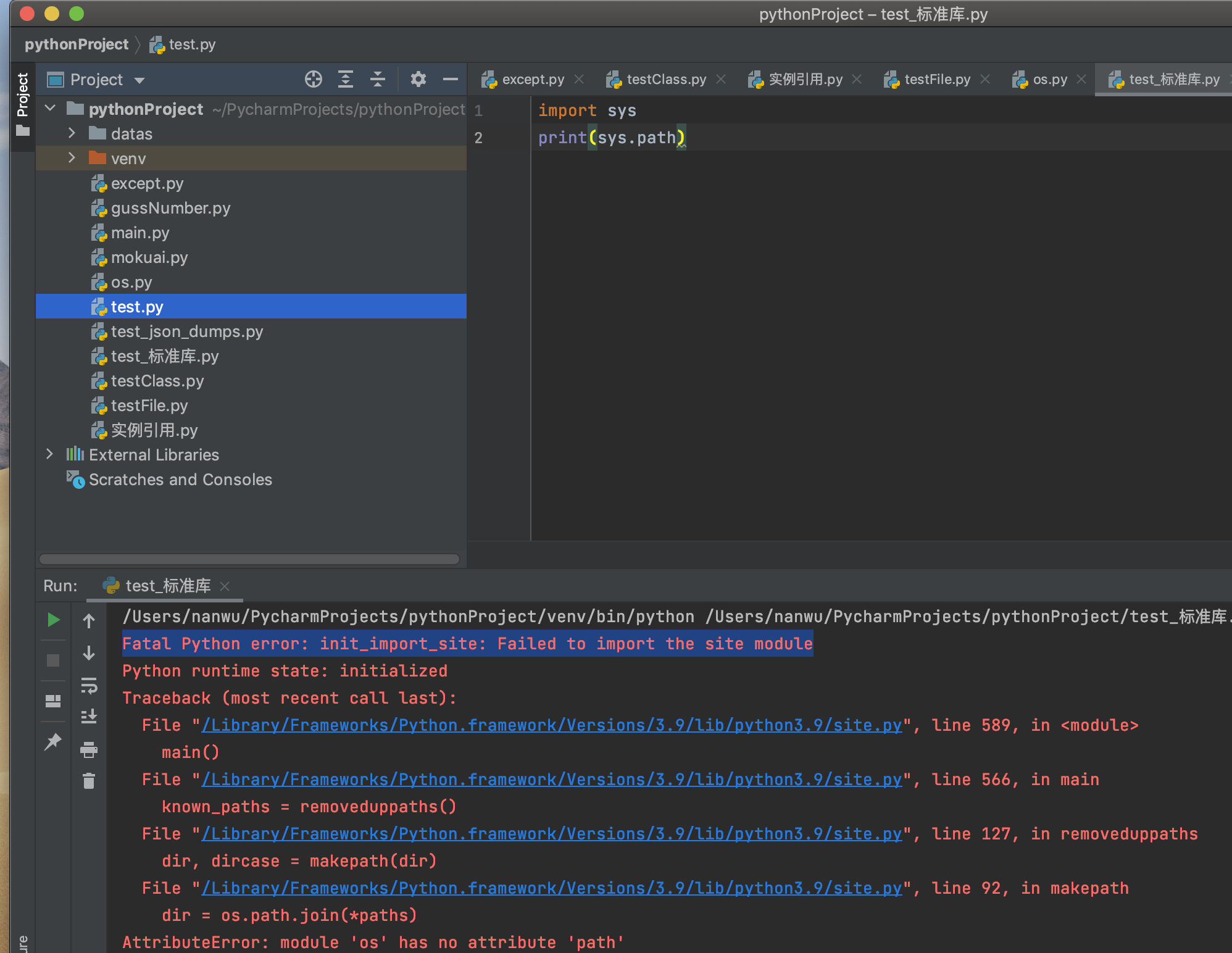Toggle the Pin Tab icon in Run panel

pyautogui.click(x=54, y=741)
